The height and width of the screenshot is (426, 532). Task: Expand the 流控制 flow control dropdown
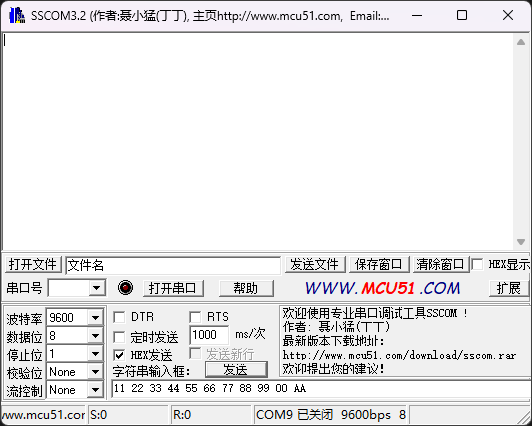[95, 390]
